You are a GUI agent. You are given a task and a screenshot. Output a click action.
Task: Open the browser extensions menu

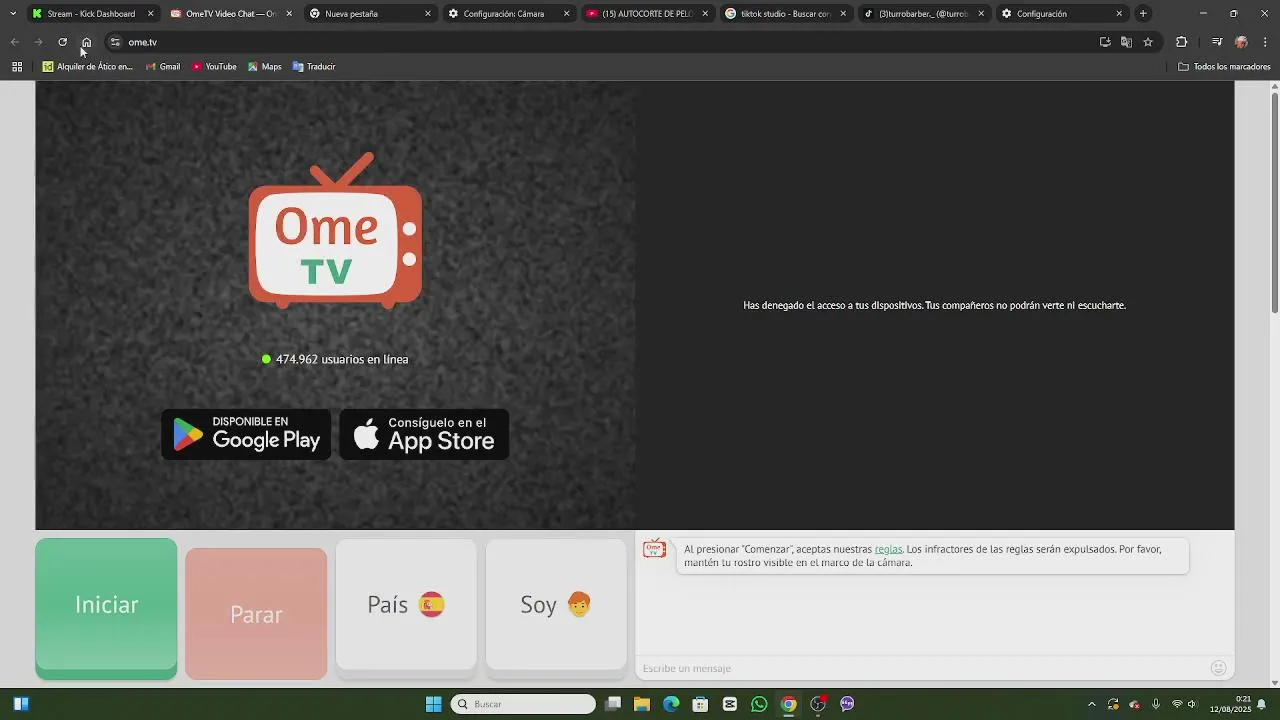pos(1181,42)
